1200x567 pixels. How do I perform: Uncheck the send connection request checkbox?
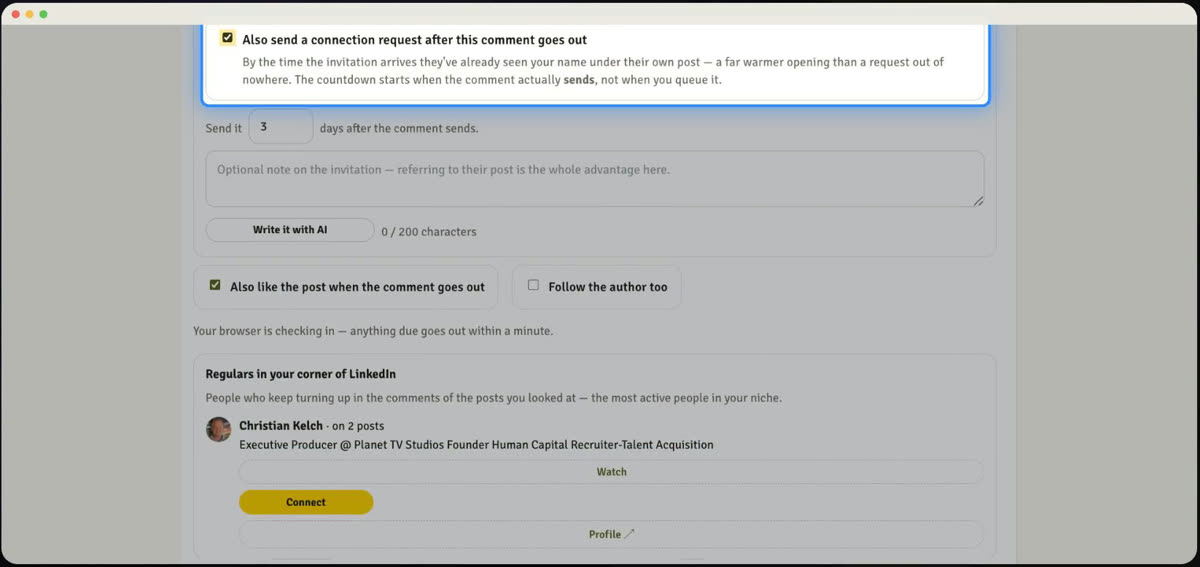pyautogui.click(x=227, y=38)
